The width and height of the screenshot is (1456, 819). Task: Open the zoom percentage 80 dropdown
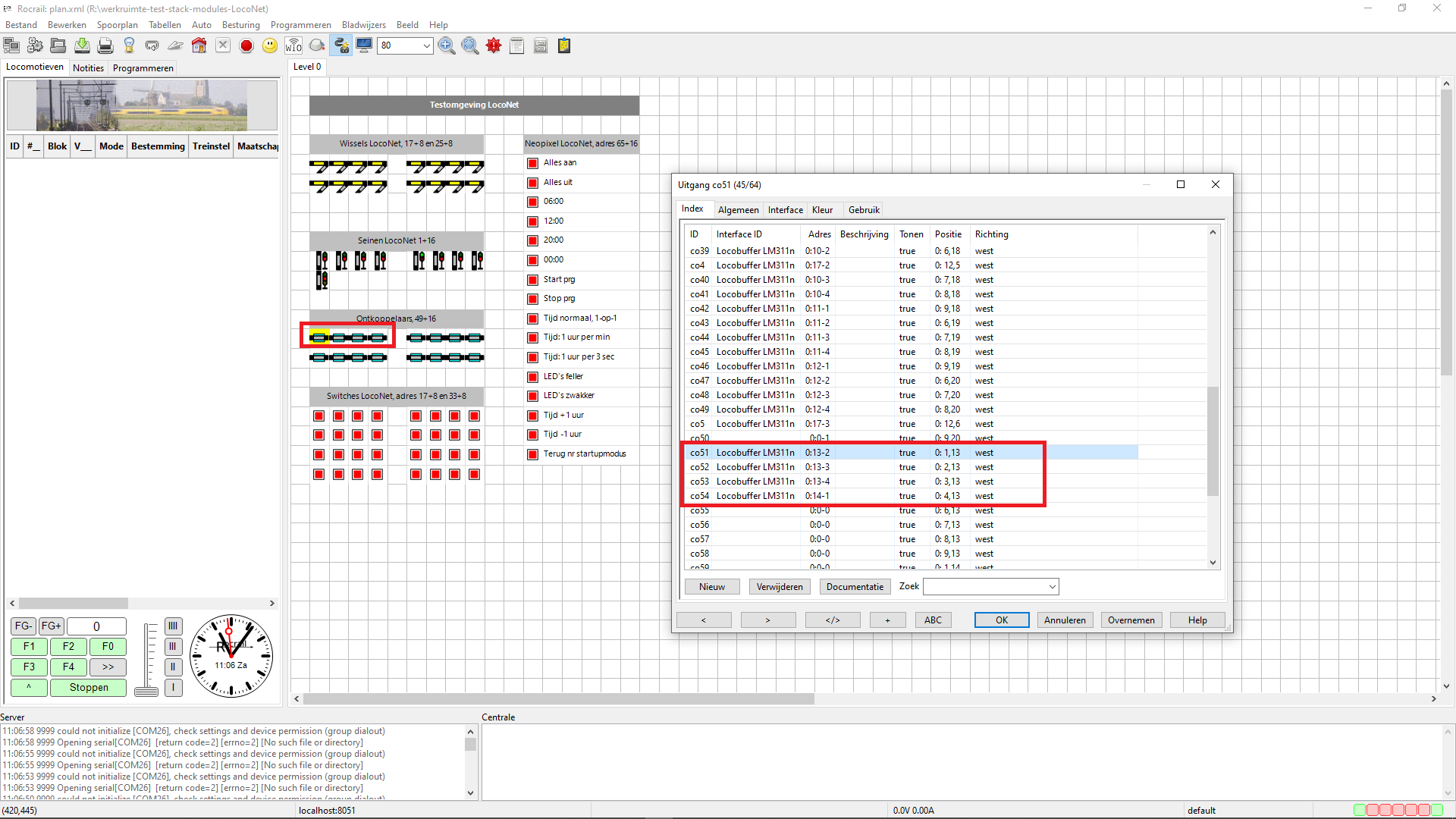(426, 46)
